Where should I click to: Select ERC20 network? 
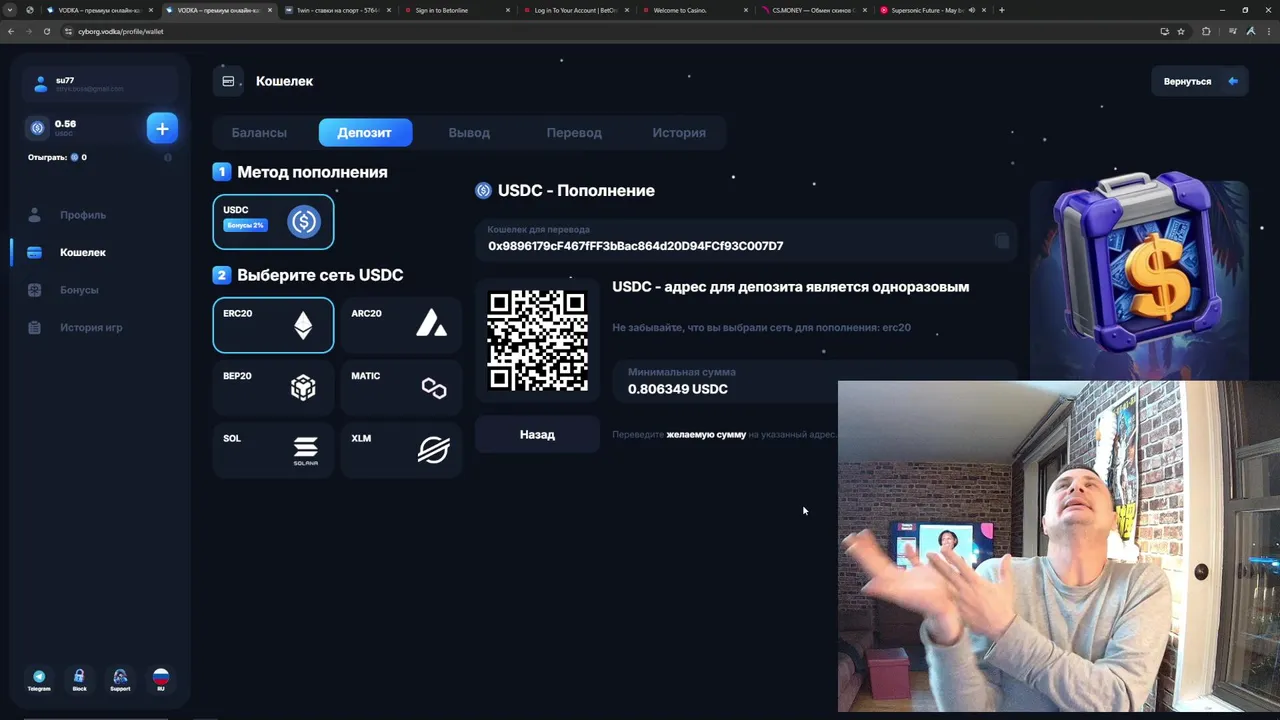(x=273, y=325)
